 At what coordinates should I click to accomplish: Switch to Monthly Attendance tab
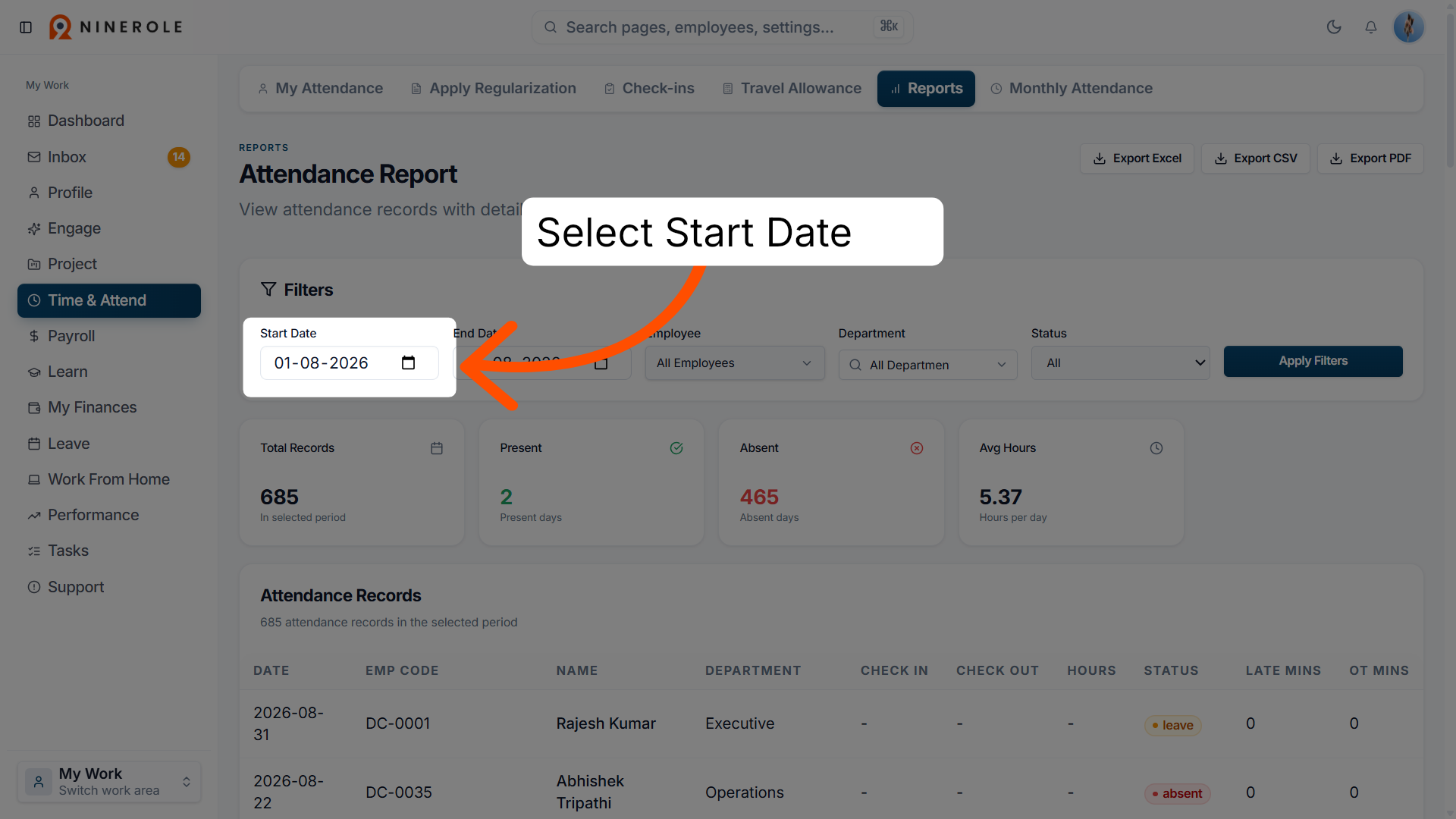coord(1072,89)
